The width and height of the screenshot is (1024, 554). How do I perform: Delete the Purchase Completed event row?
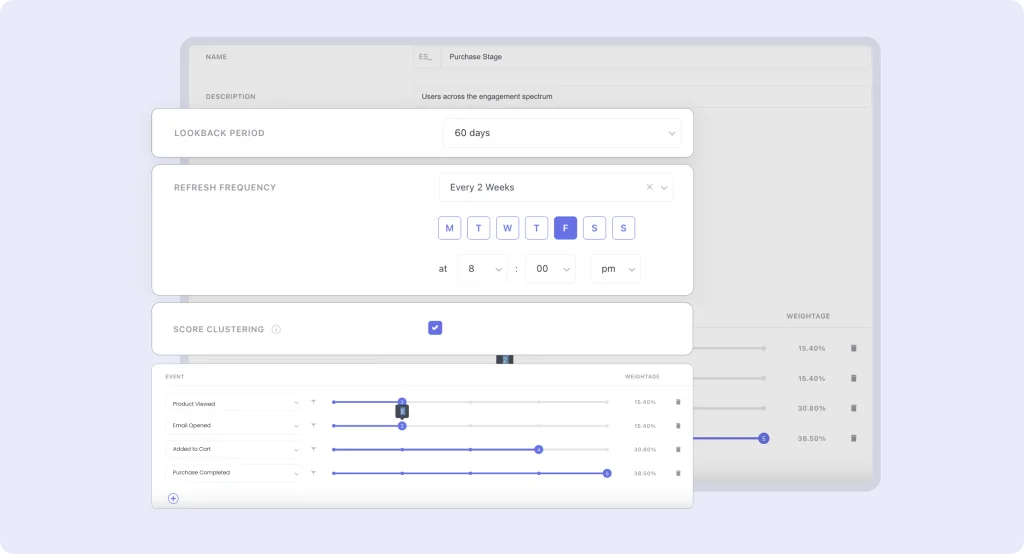[x=678, y=473]
